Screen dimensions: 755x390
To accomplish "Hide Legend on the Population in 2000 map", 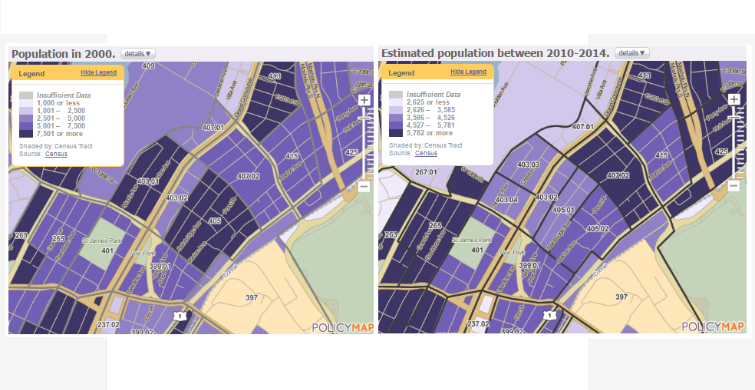I will [x=98, y=73].
